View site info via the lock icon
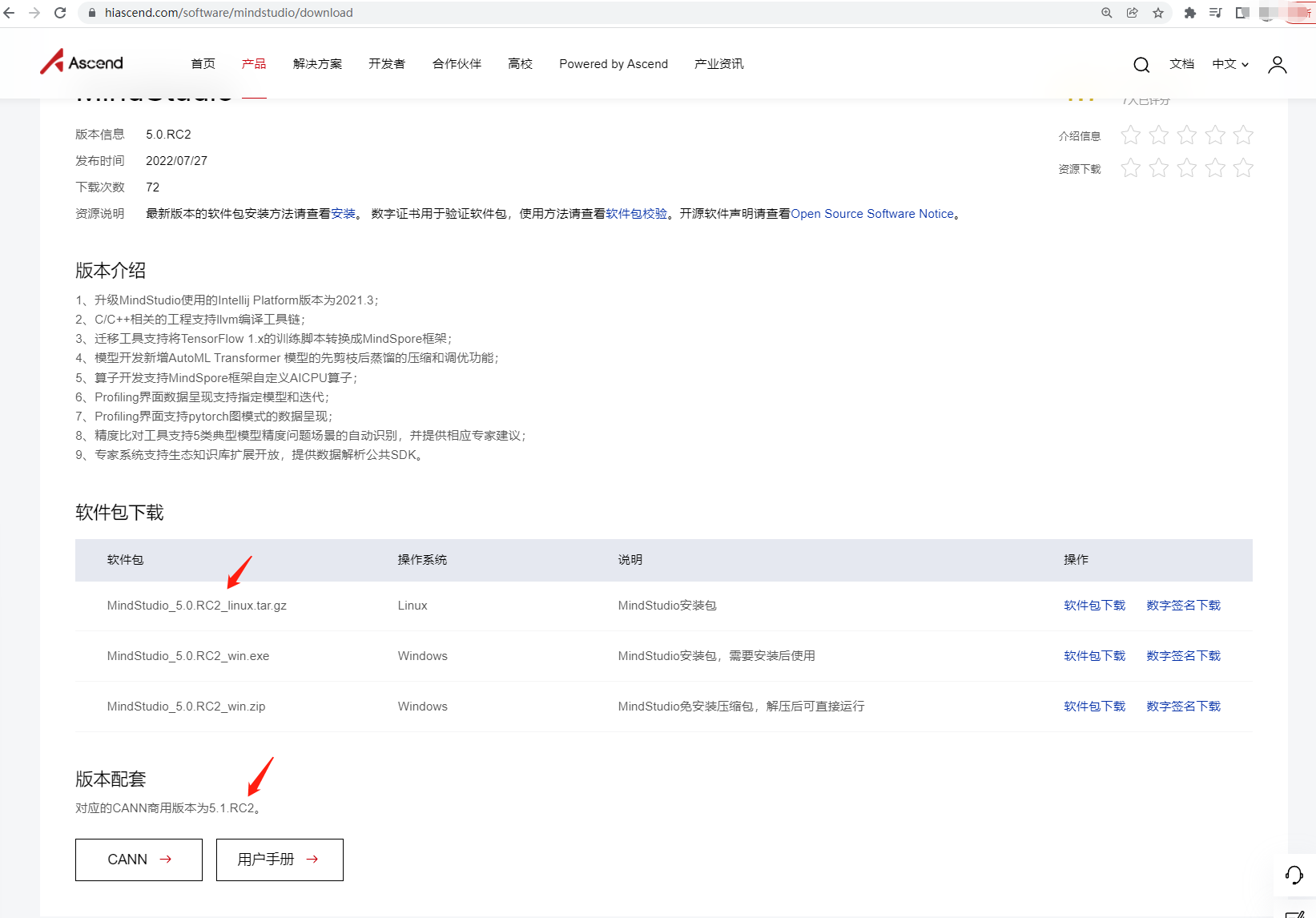Image resolution: width=1316 pixels, height=918 pixels. point(92,13)
